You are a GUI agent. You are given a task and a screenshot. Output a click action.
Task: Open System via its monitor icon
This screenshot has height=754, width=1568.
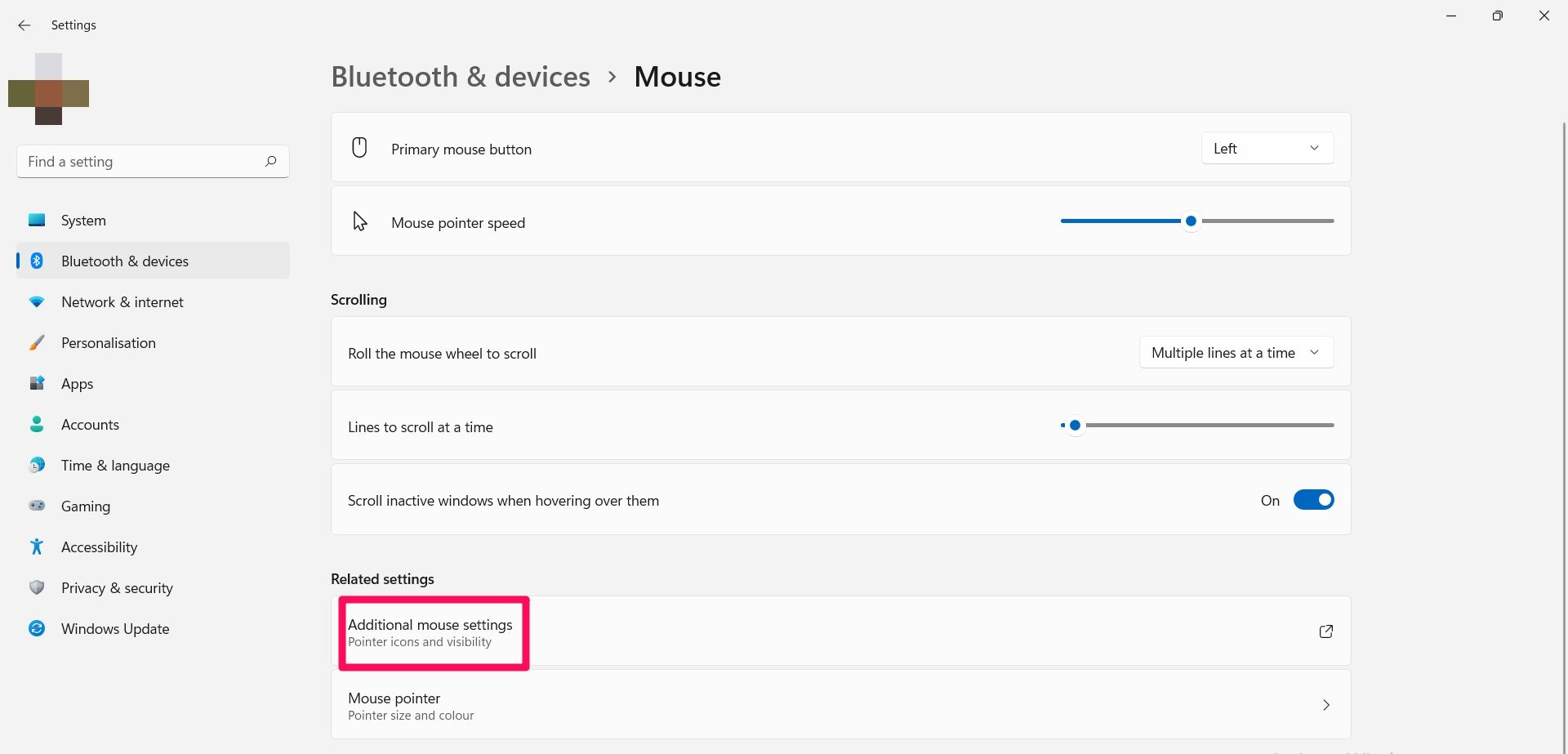click(37, 220)
